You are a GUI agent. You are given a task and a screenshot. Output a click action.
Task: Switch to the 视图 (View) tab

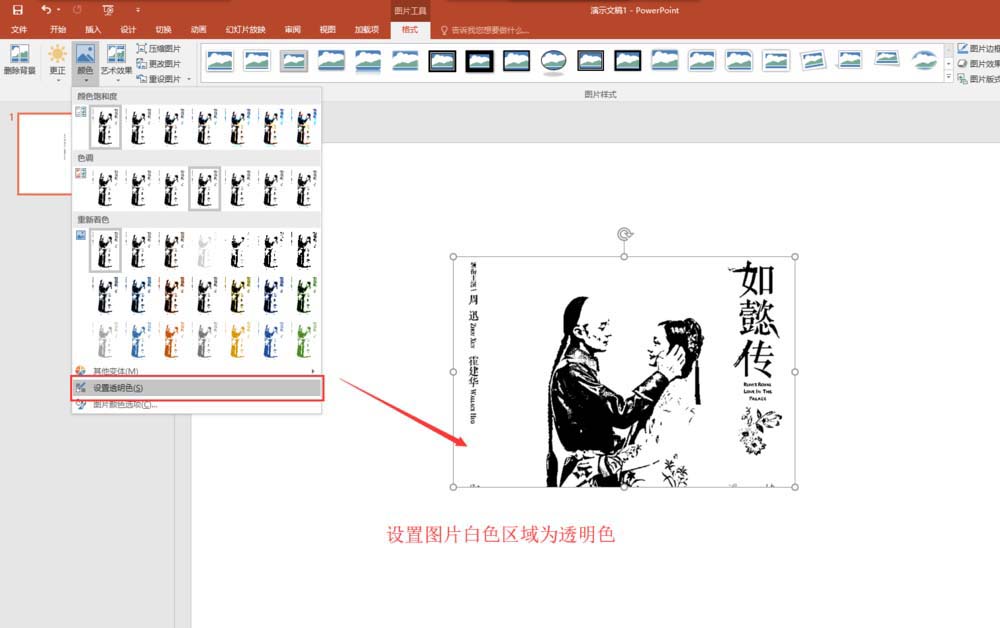[328, 29]
